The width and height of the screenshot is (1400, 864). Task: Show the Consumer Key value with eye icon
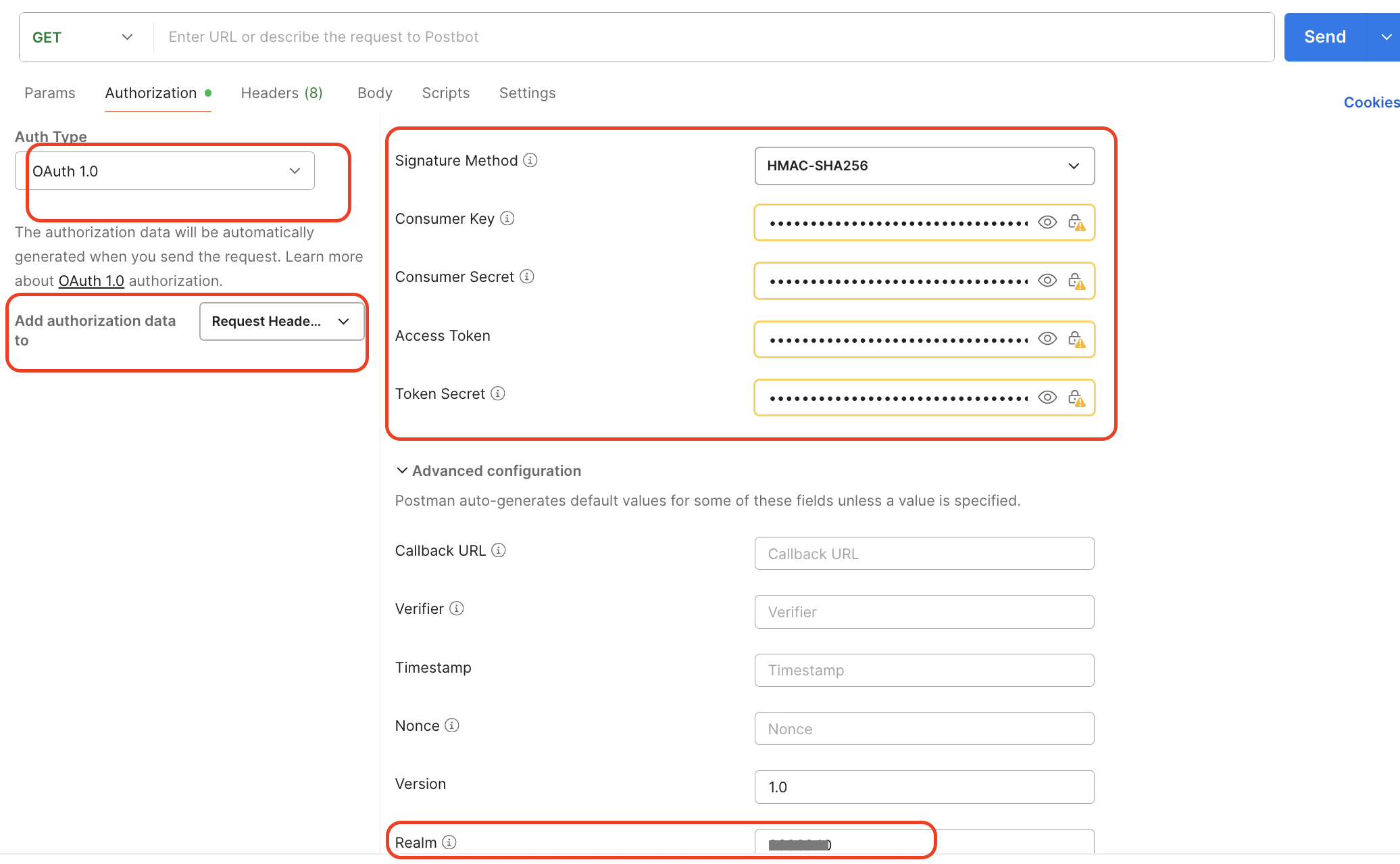pos(1047,222)
